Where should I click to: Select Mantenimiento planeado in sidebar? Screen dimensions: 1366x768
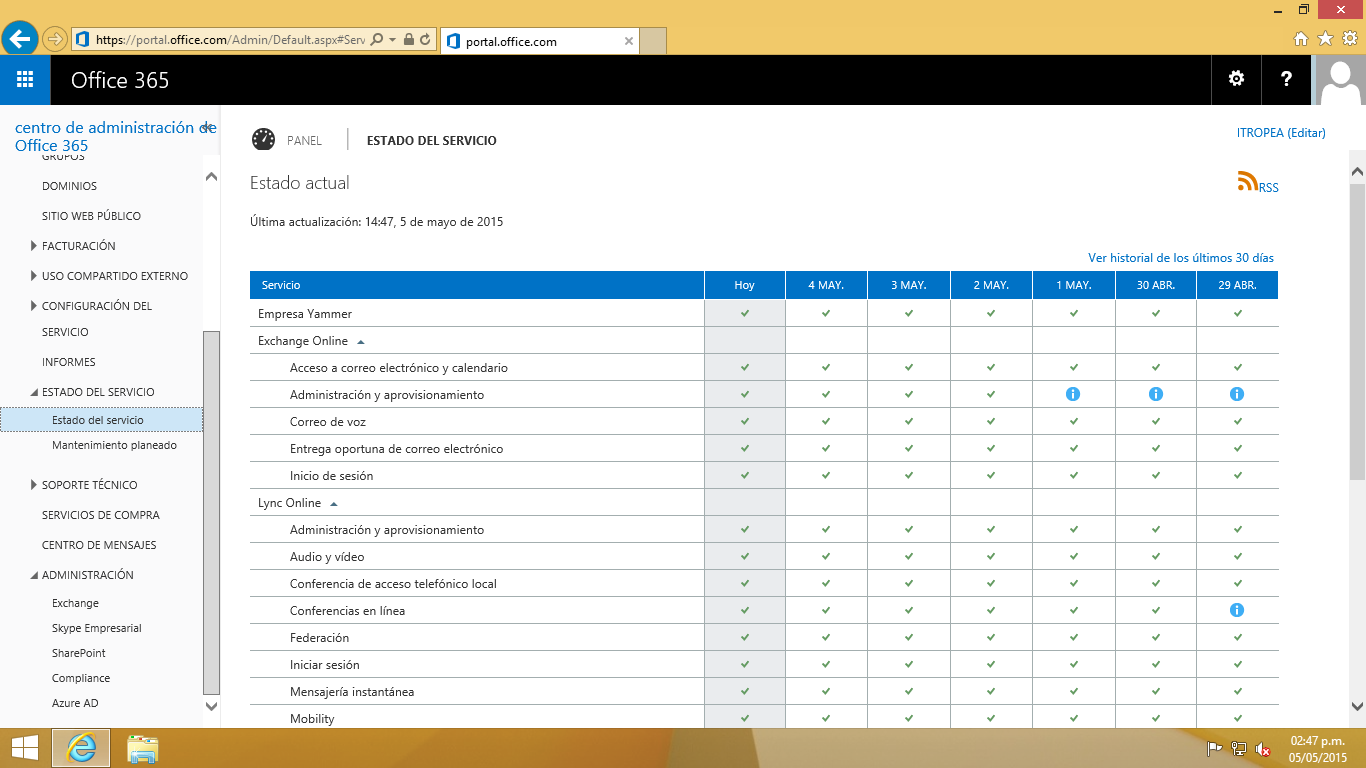pyautogui.click(x=114, y=445)
